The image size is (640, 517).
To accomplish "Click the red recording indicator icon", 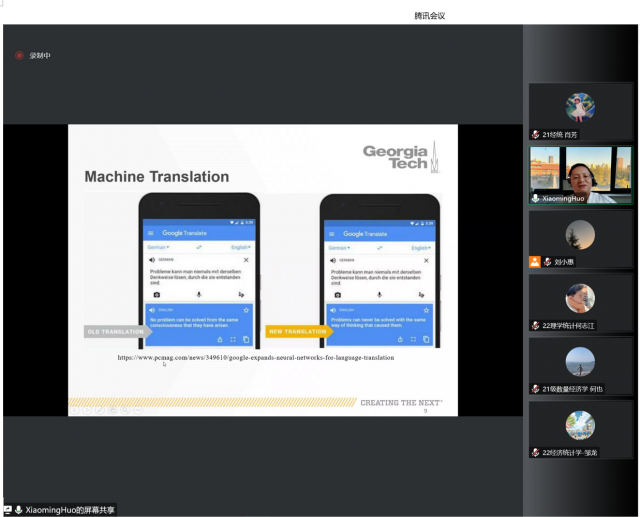I will point(19,55).
